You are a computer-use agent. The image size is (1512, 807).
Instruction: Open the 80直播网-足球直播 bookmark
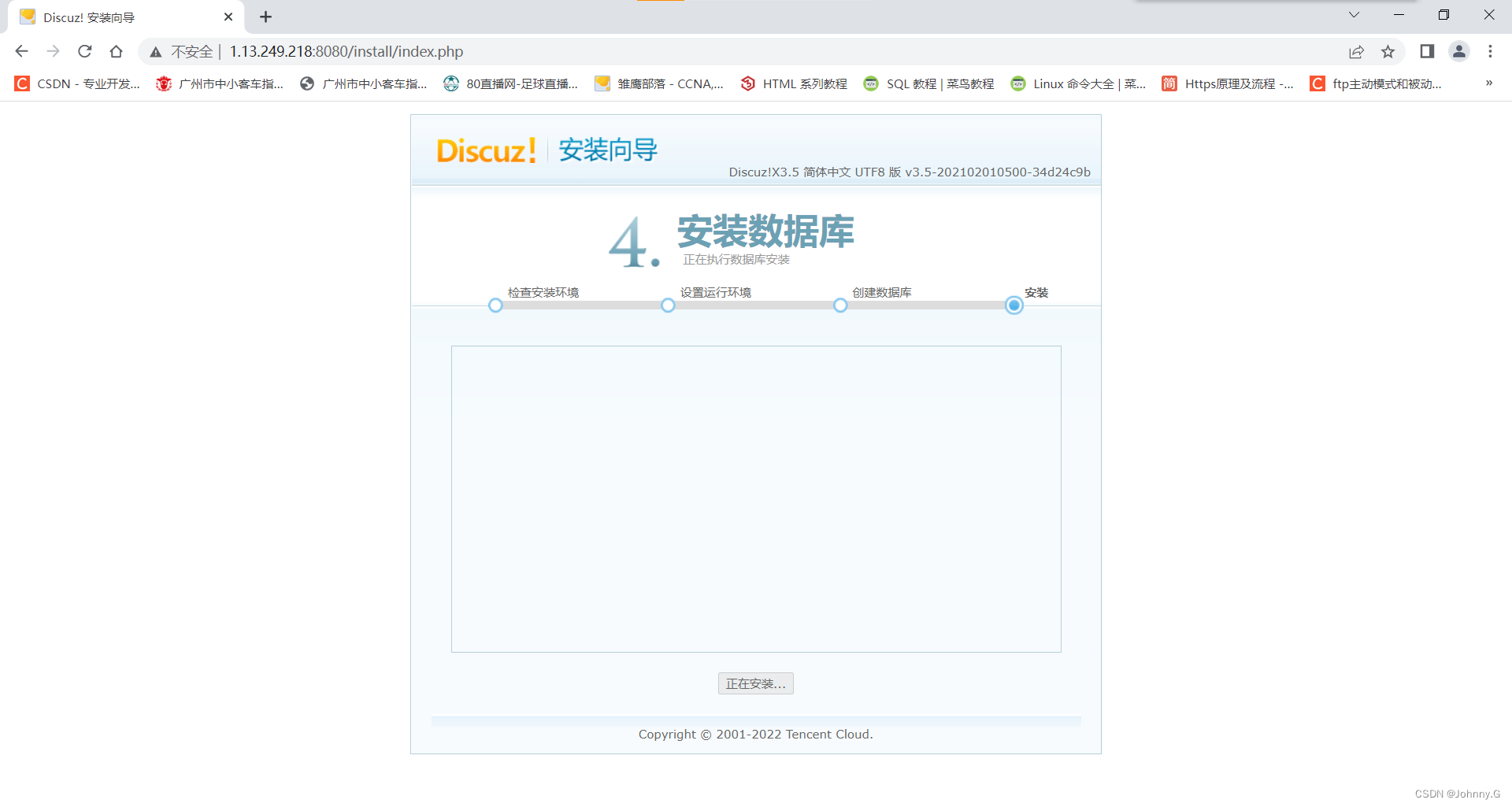click(511, 83)
